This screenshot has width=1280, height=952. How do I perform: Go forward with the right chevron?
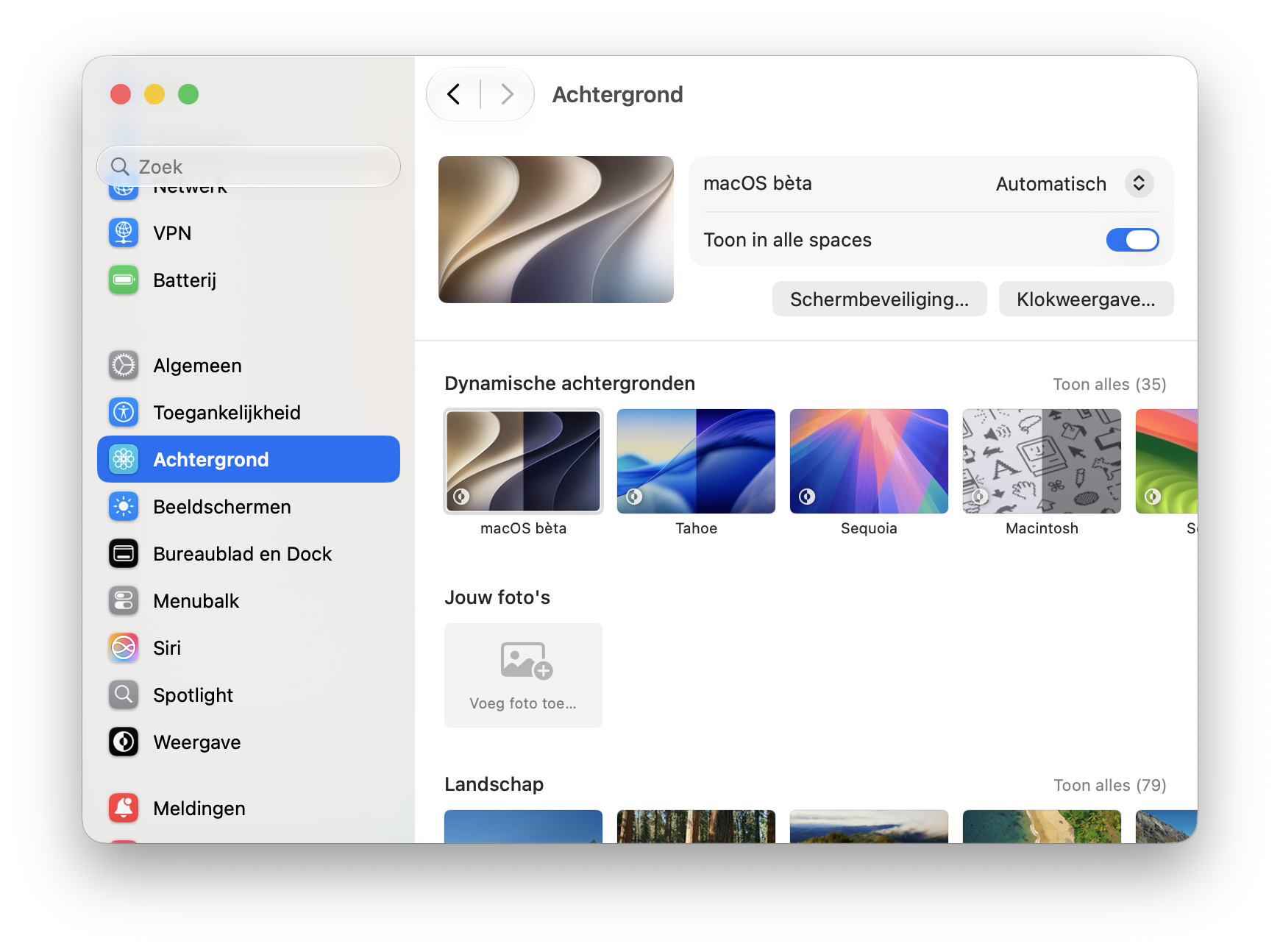pos(507,94)
